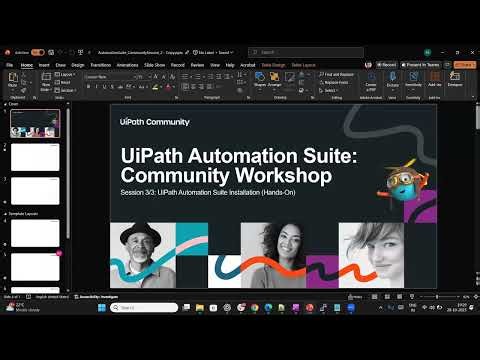Click Increase Font Size icon

coord(155,77)
